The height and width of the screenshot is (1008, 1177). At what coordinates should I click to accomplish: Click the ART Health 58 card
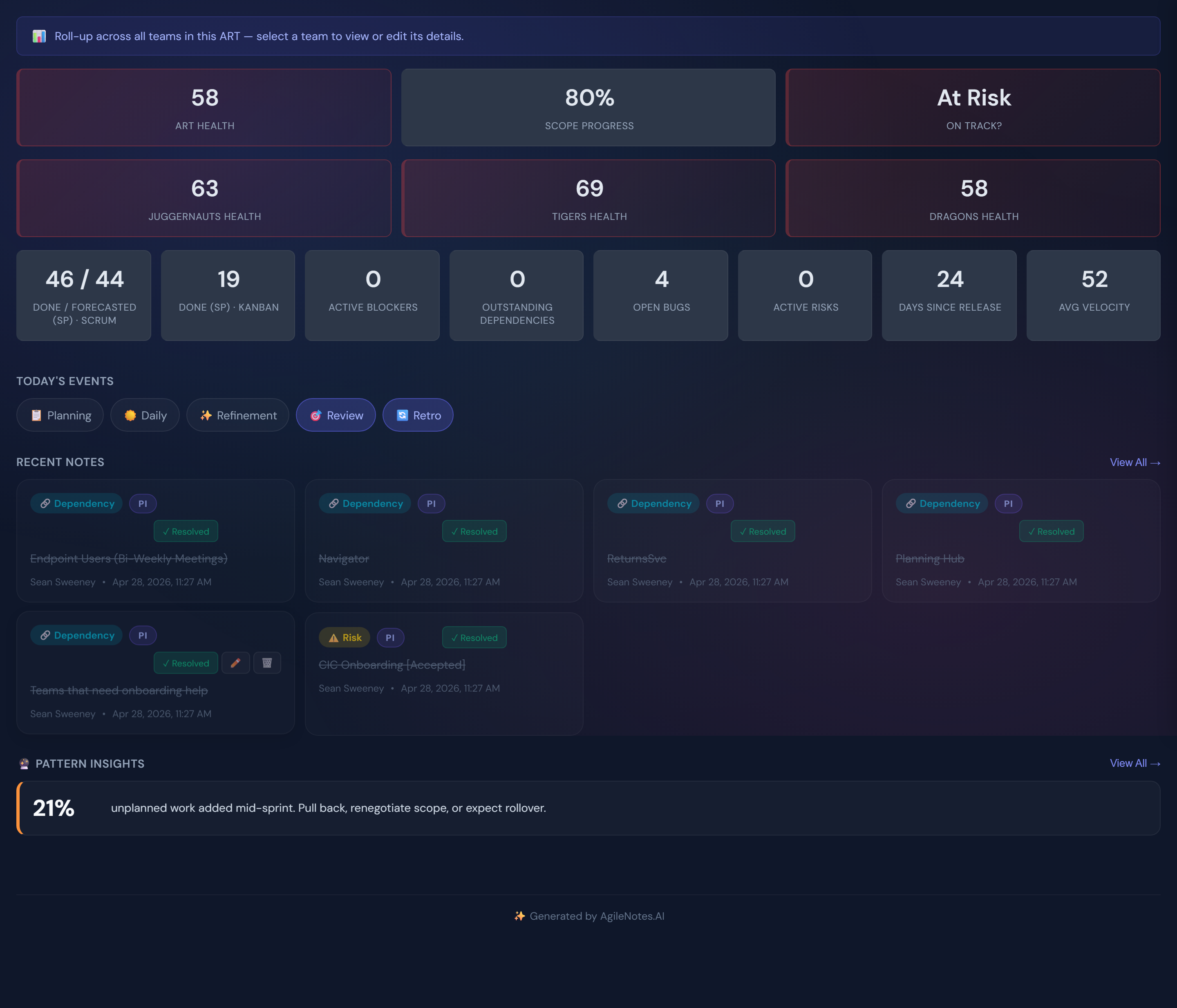204,108
